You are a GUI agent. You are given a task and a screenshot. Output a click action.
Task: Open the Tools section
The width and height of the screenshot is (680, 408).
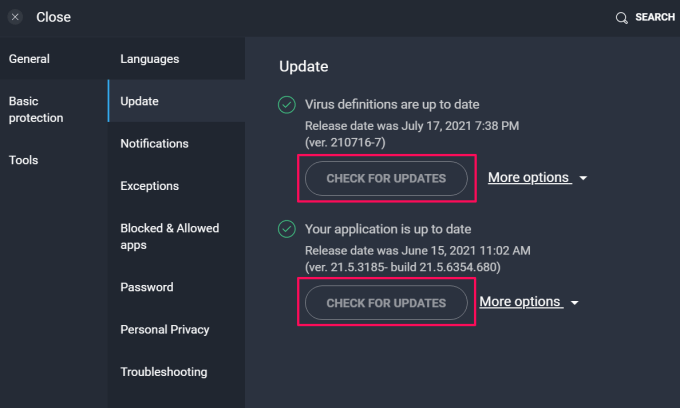click(x=24, y=160)
